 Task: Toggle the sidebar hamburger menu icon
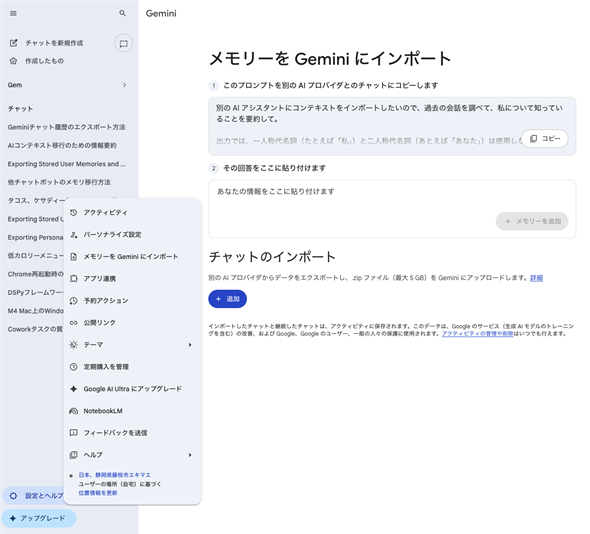coord(13,14)
